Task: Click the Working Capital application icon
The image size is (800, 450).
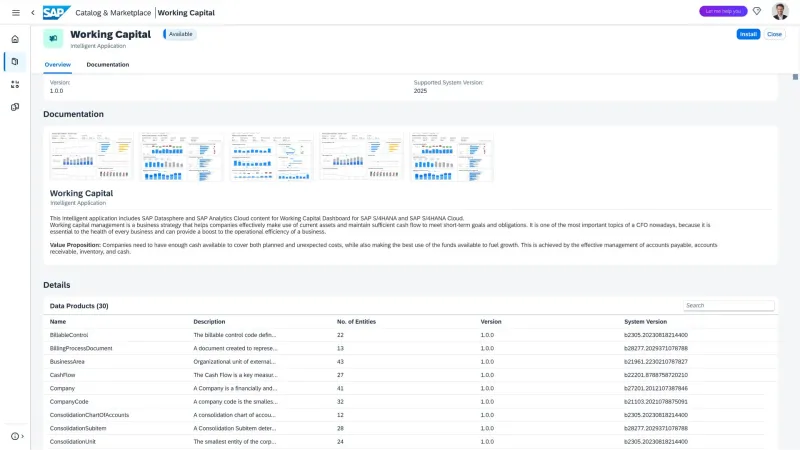Action: click(53, 38)
